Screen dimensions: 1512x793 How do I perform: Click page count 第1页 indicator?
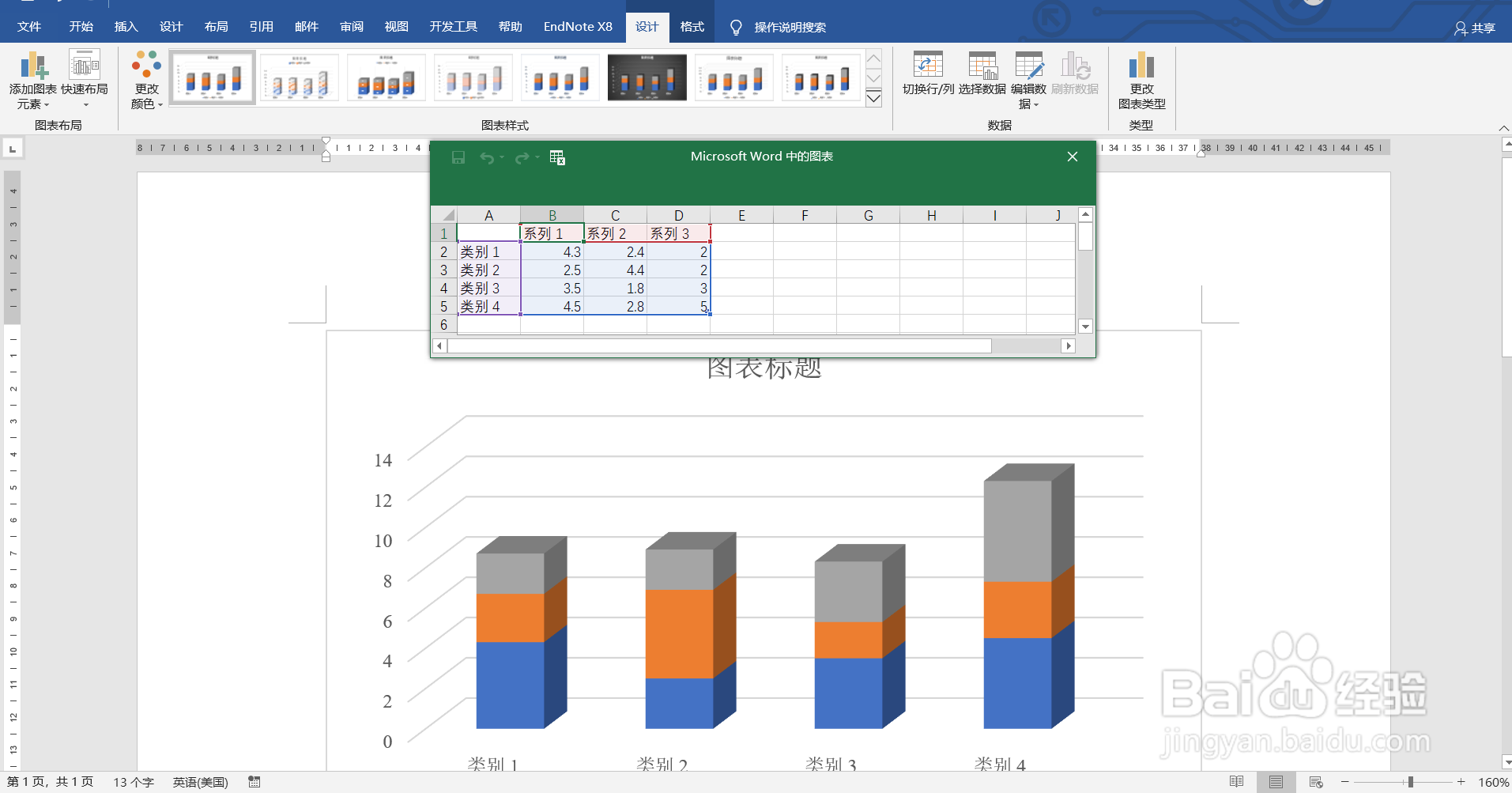[x=50, y=782]
